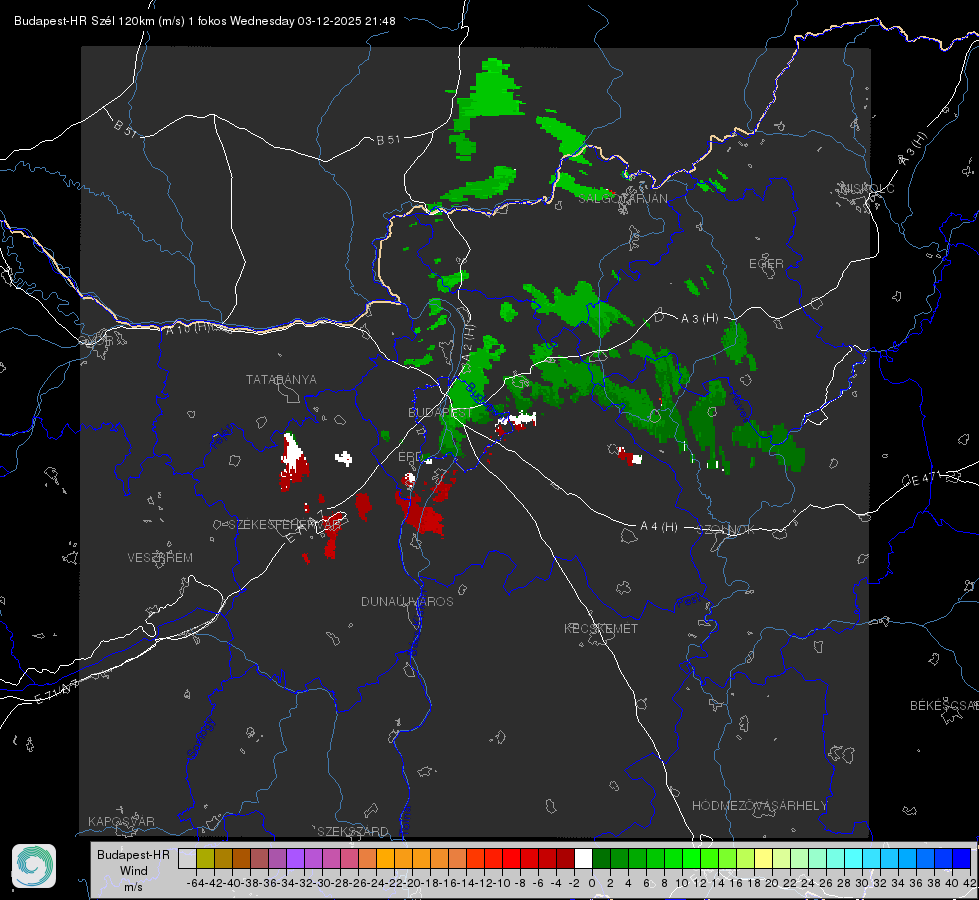Click the ÉRD town label south of Budapest
This screenshot has width=979, height=900.
click(410, 457)
